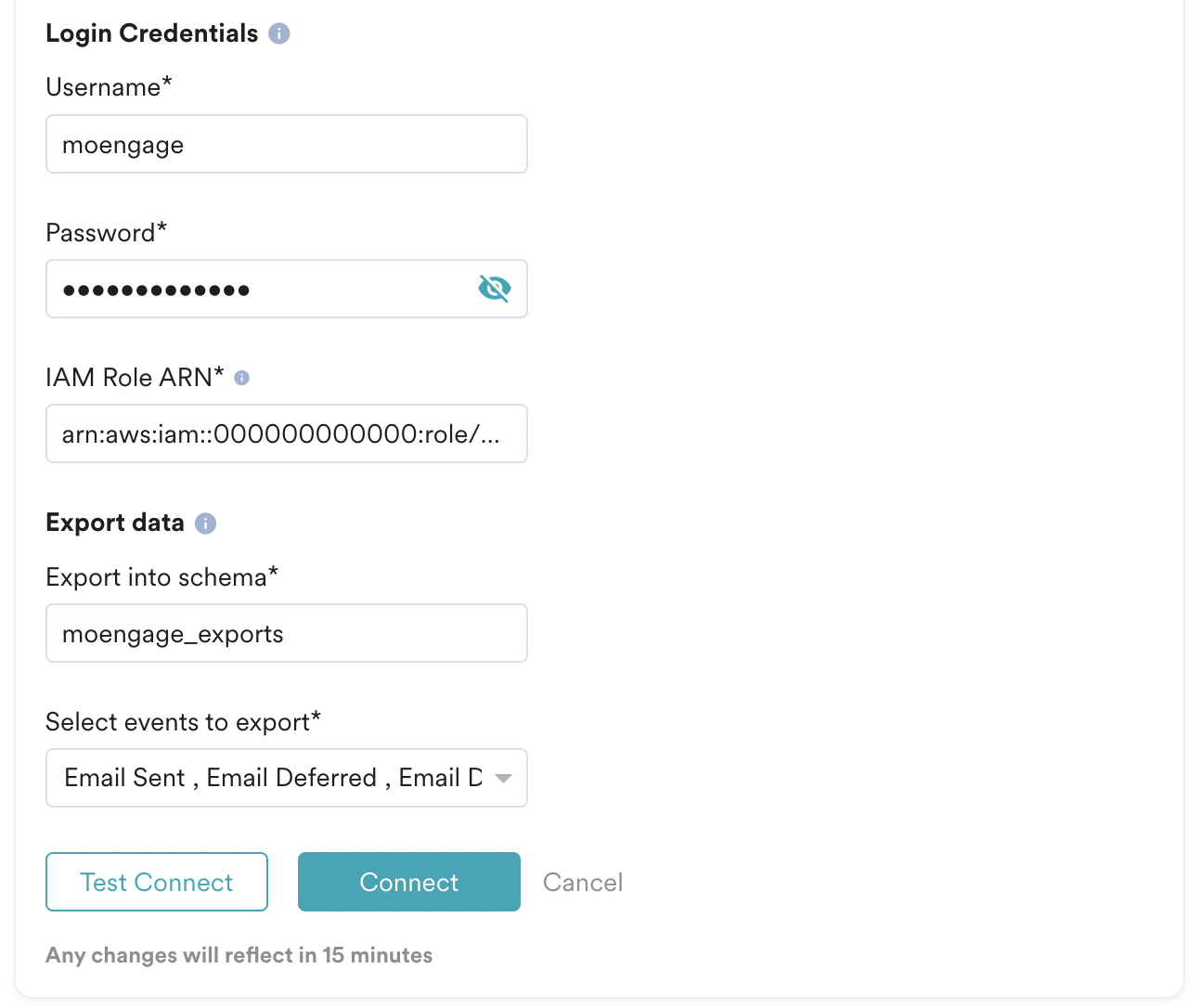Click into the masked Password field
Screen dimensions: 1201x1008
point(260,289)
